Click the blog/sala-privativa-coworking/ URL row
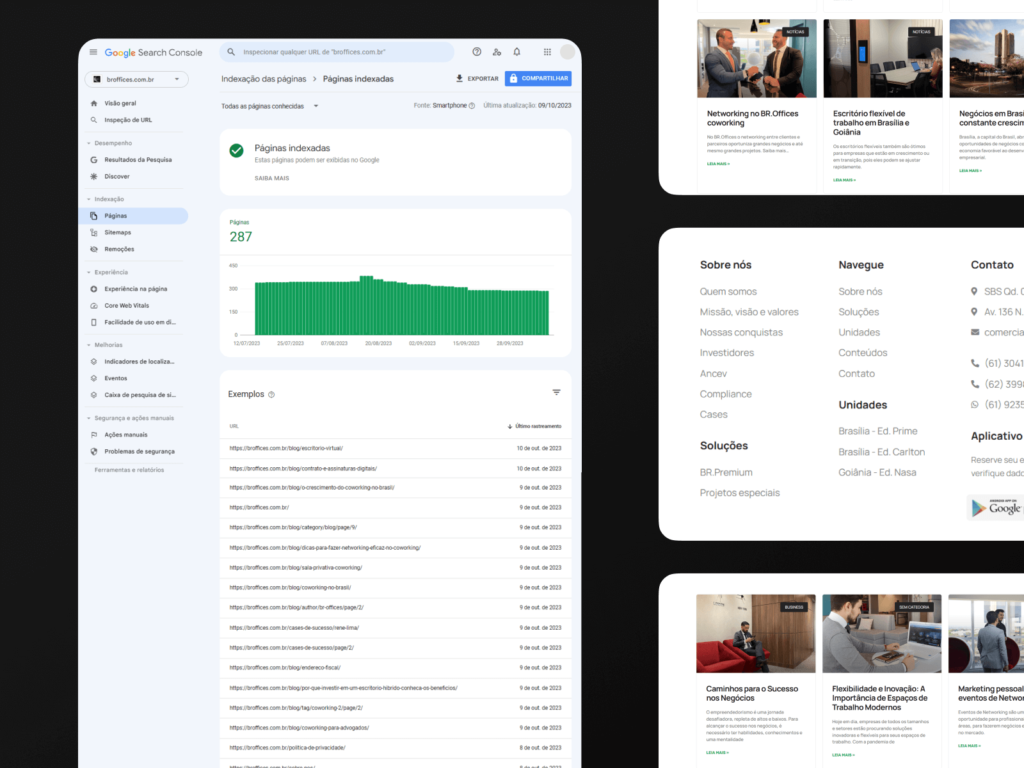The image size is (1024, 768). click(395, 568)
